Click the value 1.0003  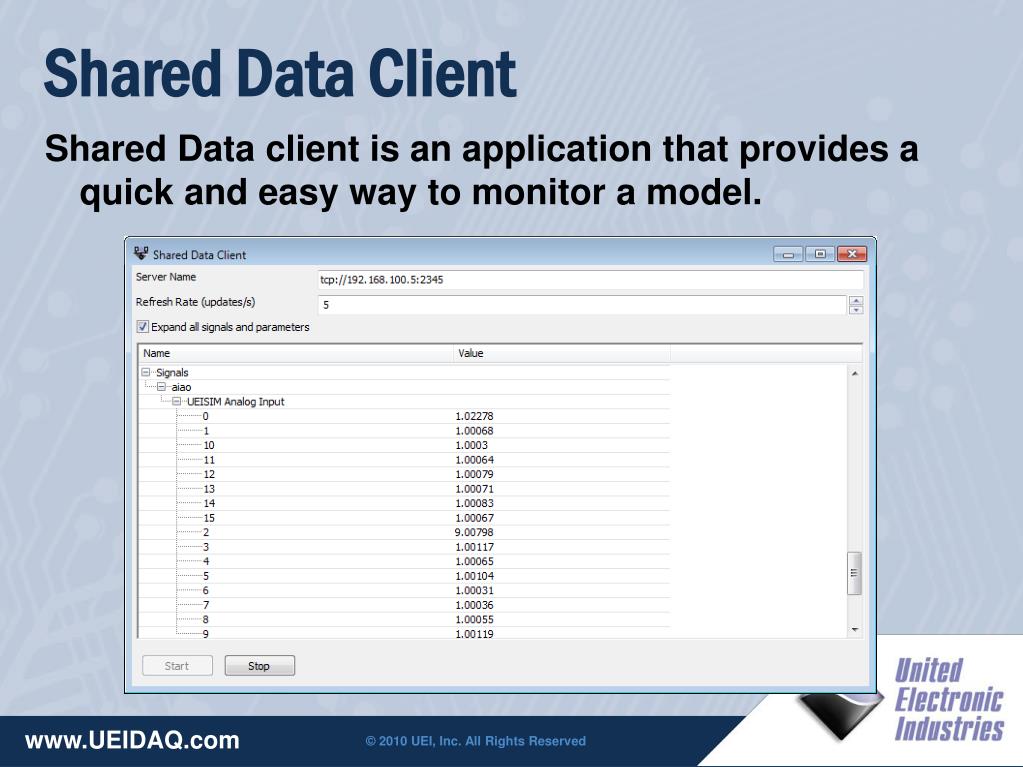pyautogui.click(x=471, y=445)
